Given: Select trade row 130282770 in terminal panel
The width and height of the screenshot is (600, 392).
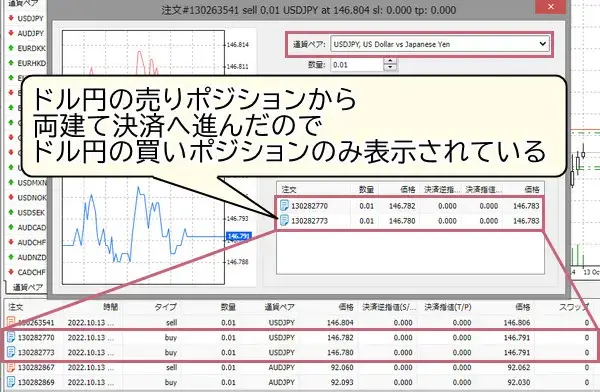Looking at the screenshot, I should tap(300, 338).
